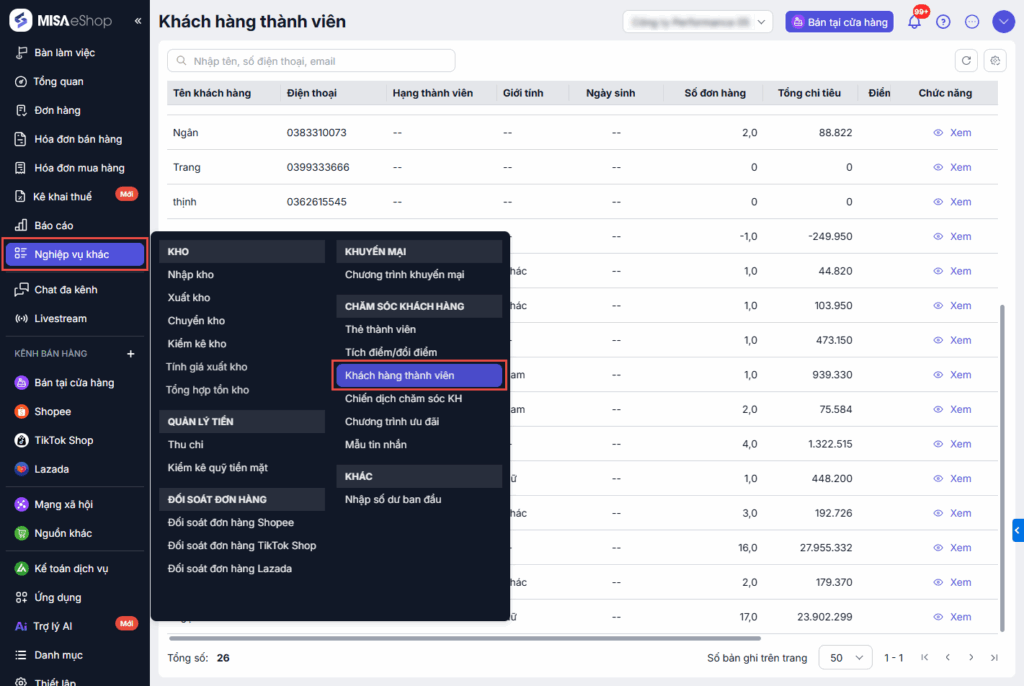The image size is (1024, 686).
Task: Go to Đơn hàng section
Action: pos(57,110)
